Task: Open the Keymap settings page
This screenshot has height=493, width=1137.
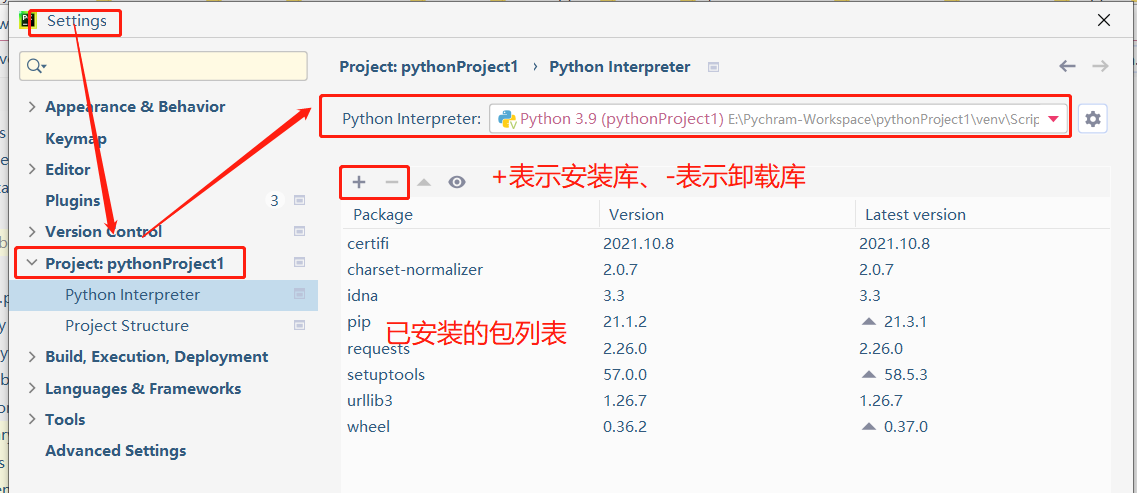Action: pyautogui.click(x=76, y=139)
